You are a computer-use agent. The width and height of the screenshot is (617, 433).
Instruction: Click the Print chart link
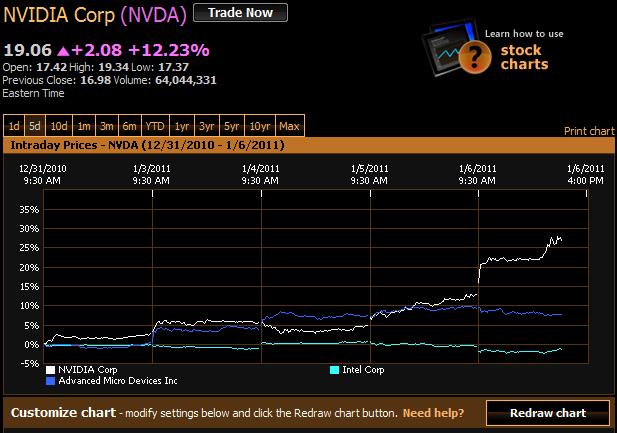tap(589, 131)
